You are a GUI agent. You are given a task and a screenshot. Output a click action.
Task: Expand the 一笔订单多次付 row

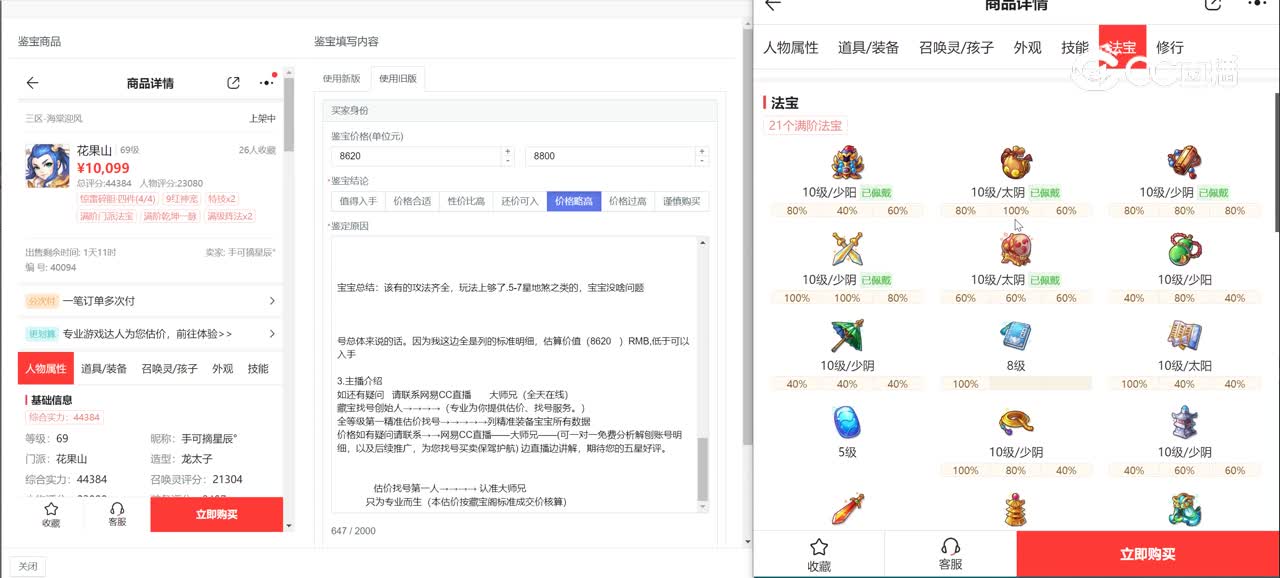pos(150,301)
